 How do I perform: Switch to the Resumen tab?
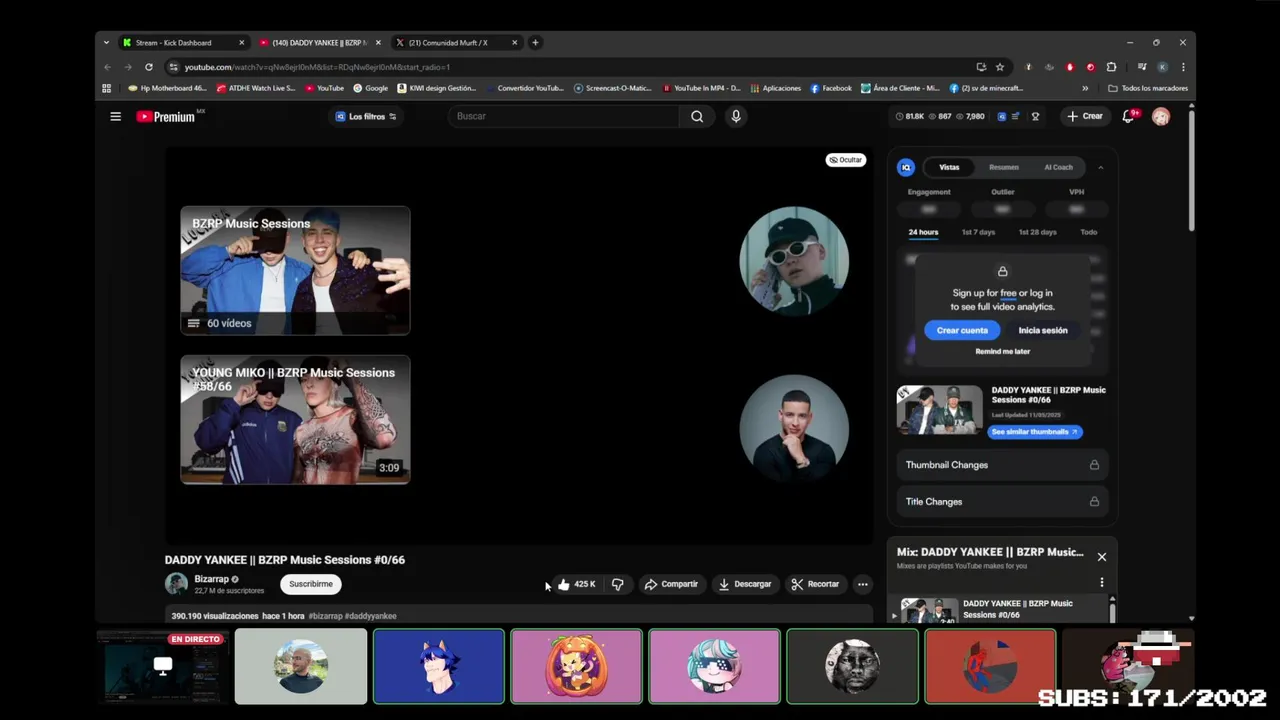(1004, 167)
